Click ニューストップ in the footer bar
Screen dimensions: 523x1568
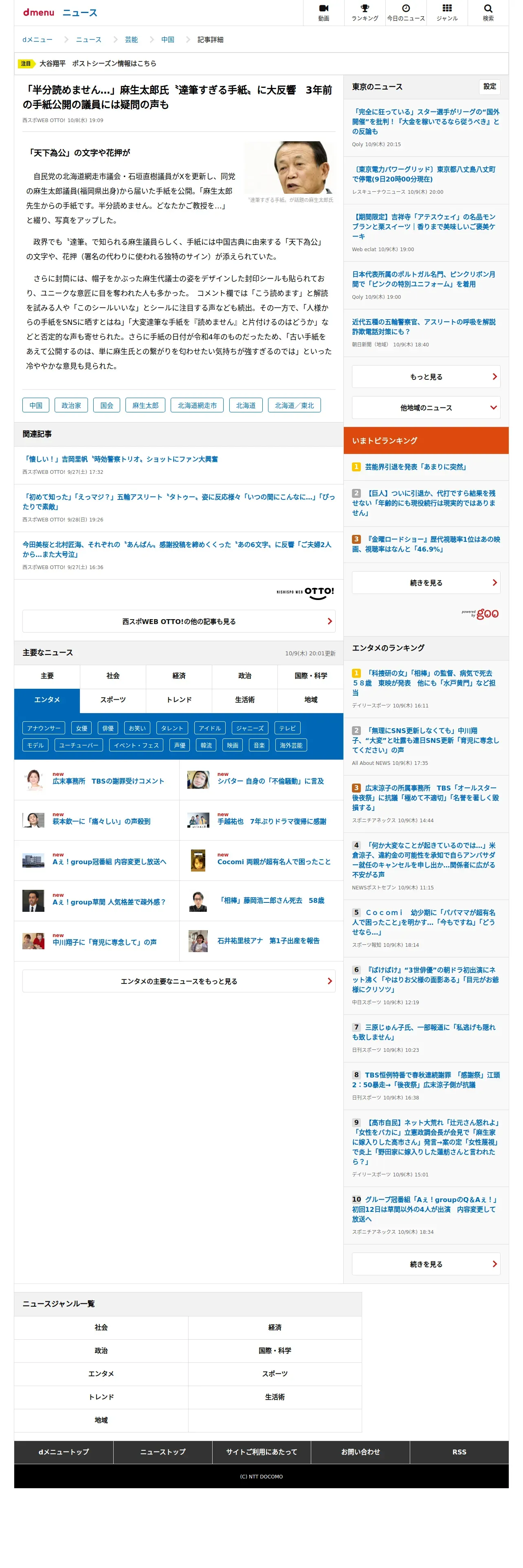pos(163,1452)
